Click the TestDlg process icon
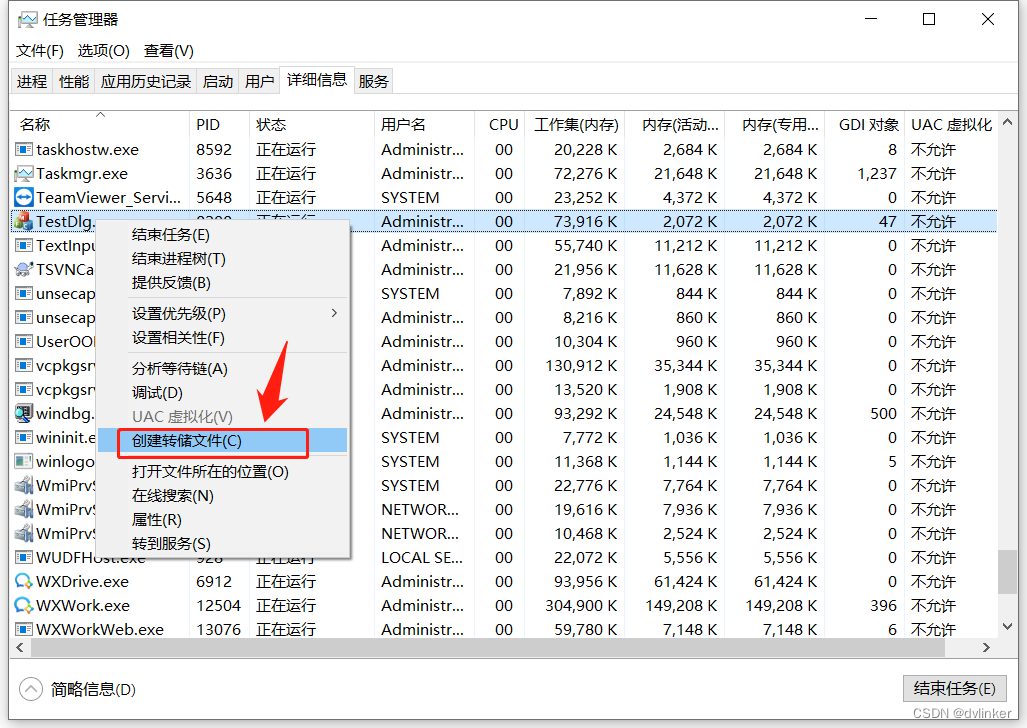This screenshot has width=1027, height=728. tap(24, 221)
